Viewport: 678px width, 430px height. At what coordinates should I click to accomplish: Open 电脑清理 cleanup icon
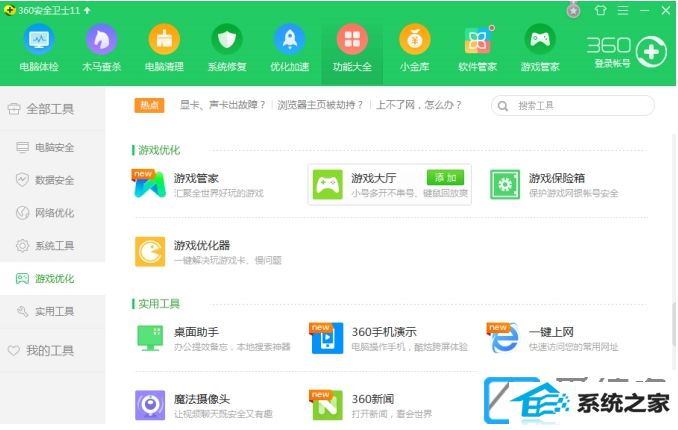point(164,39)
